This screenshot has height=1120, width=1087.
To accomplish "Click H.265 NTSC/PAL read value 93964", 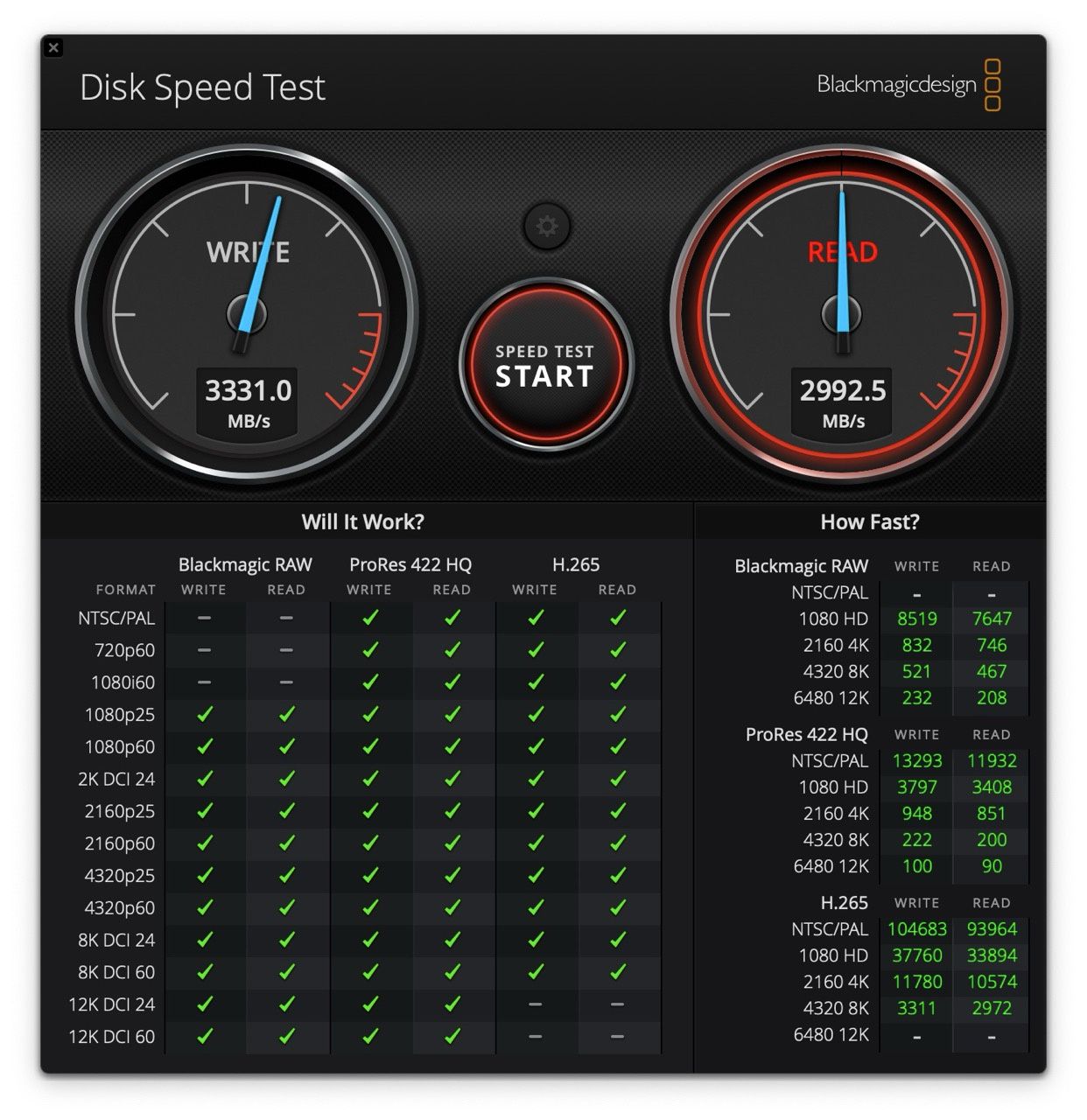I will (992, 928).
